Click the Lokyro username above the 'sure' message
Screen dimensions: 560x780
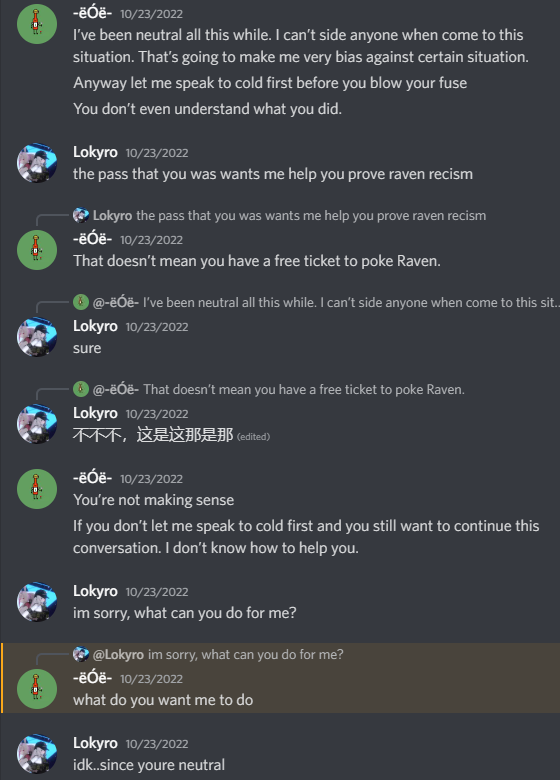pyautogui.click(x=95, y=326)
